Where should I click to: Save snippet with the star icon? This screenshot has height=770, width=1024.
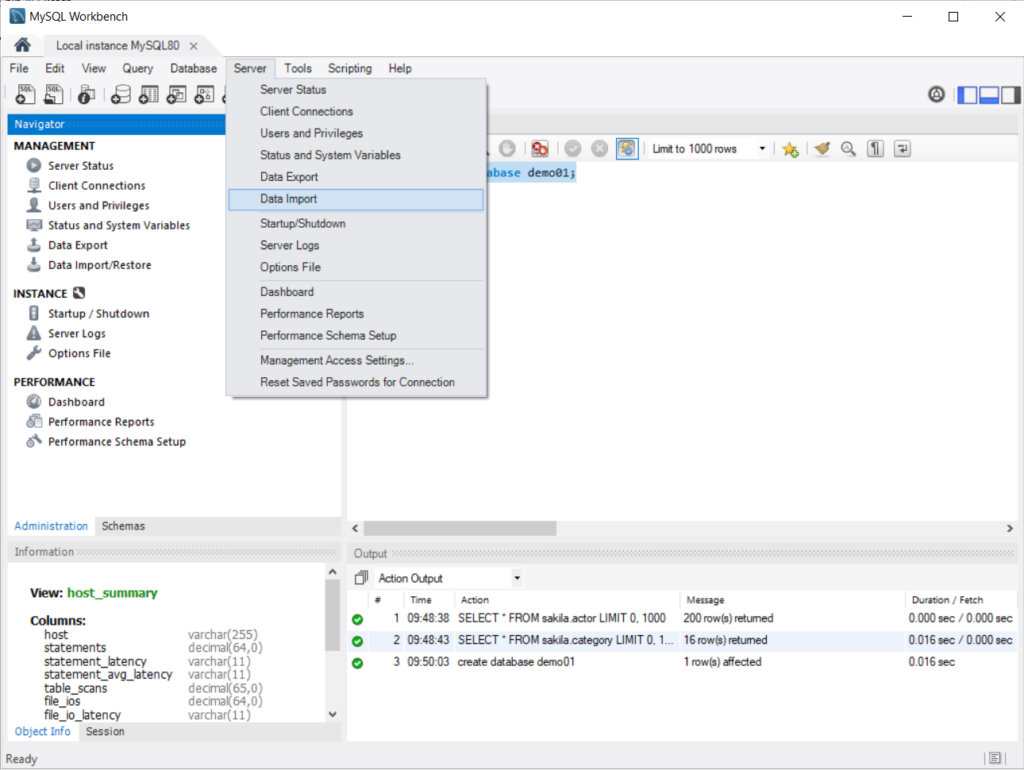point(790,150)
